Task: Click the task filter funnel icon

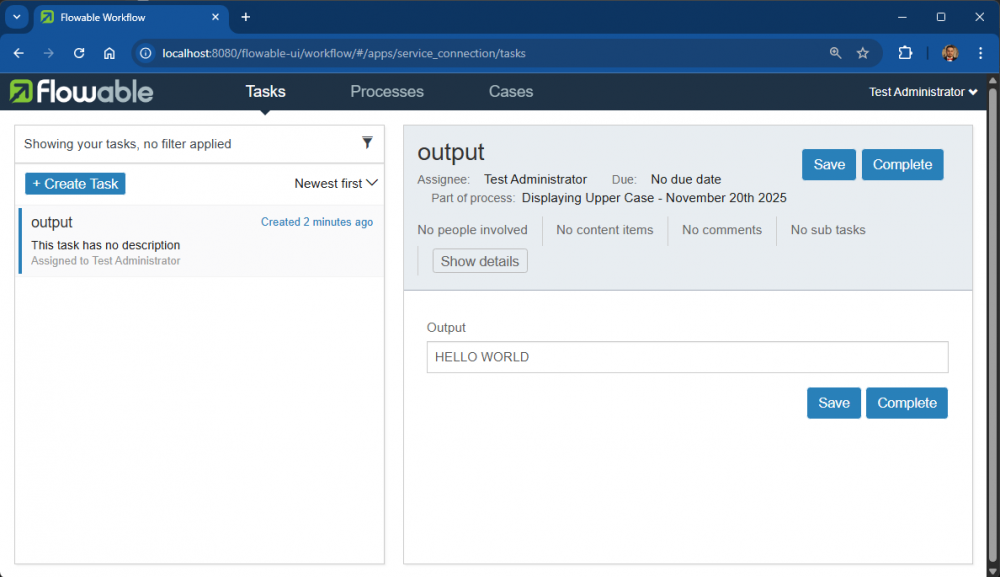Action: pos(367,143)
